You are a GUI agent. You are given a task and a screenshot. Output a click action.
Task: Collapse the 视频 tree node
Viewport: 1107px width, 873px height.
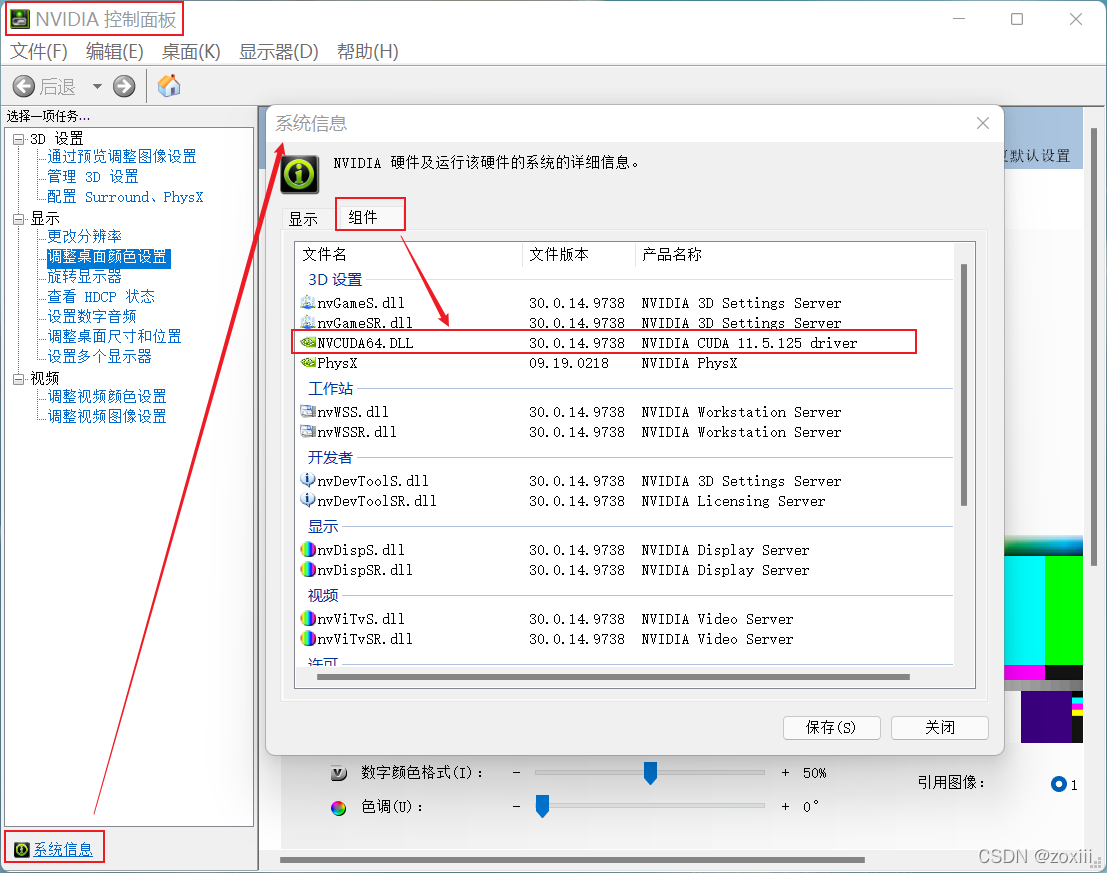click(18, 379)
